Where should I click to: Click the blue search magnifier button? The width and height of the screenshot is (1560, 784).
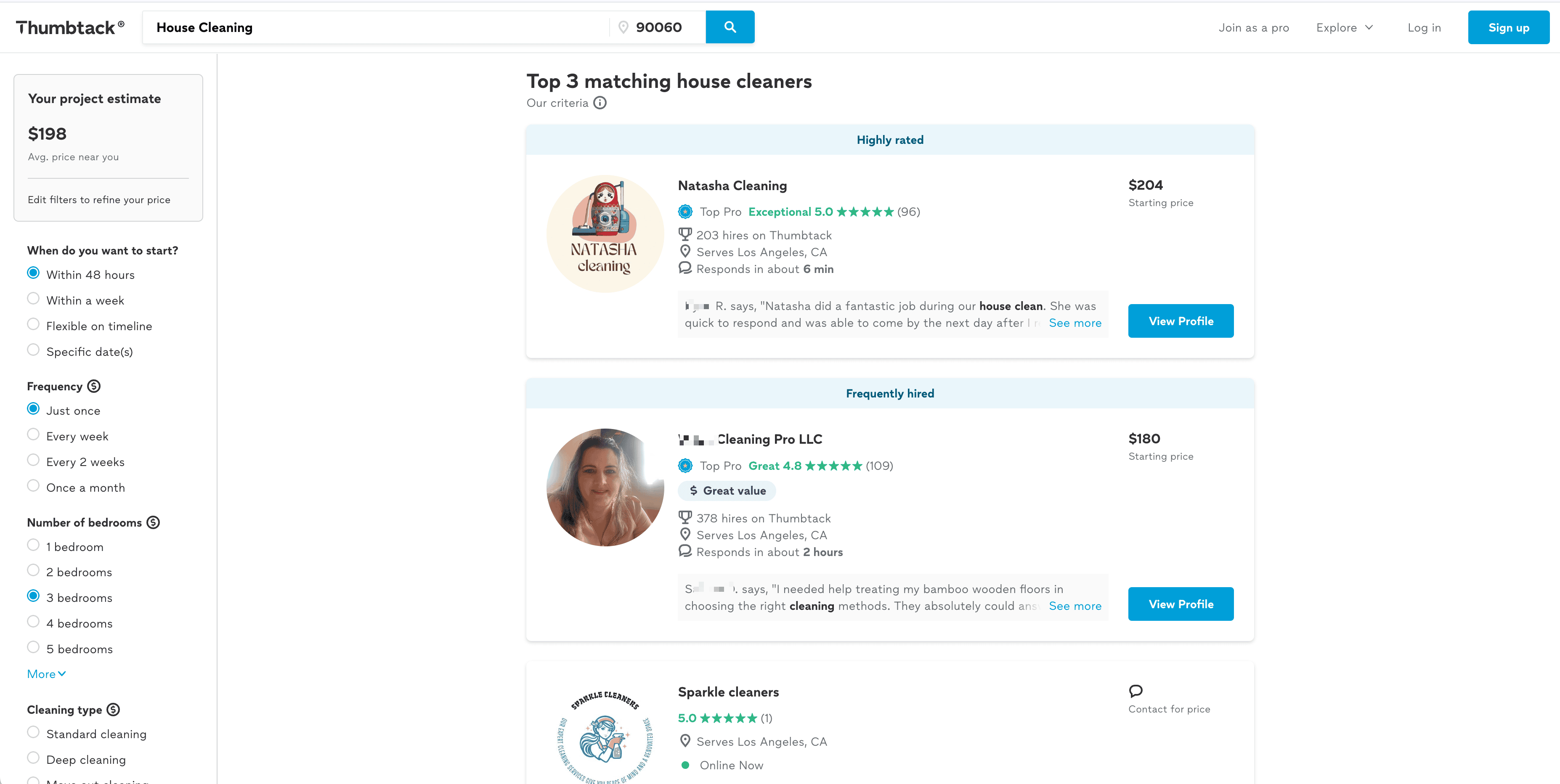tap(730, 27)
